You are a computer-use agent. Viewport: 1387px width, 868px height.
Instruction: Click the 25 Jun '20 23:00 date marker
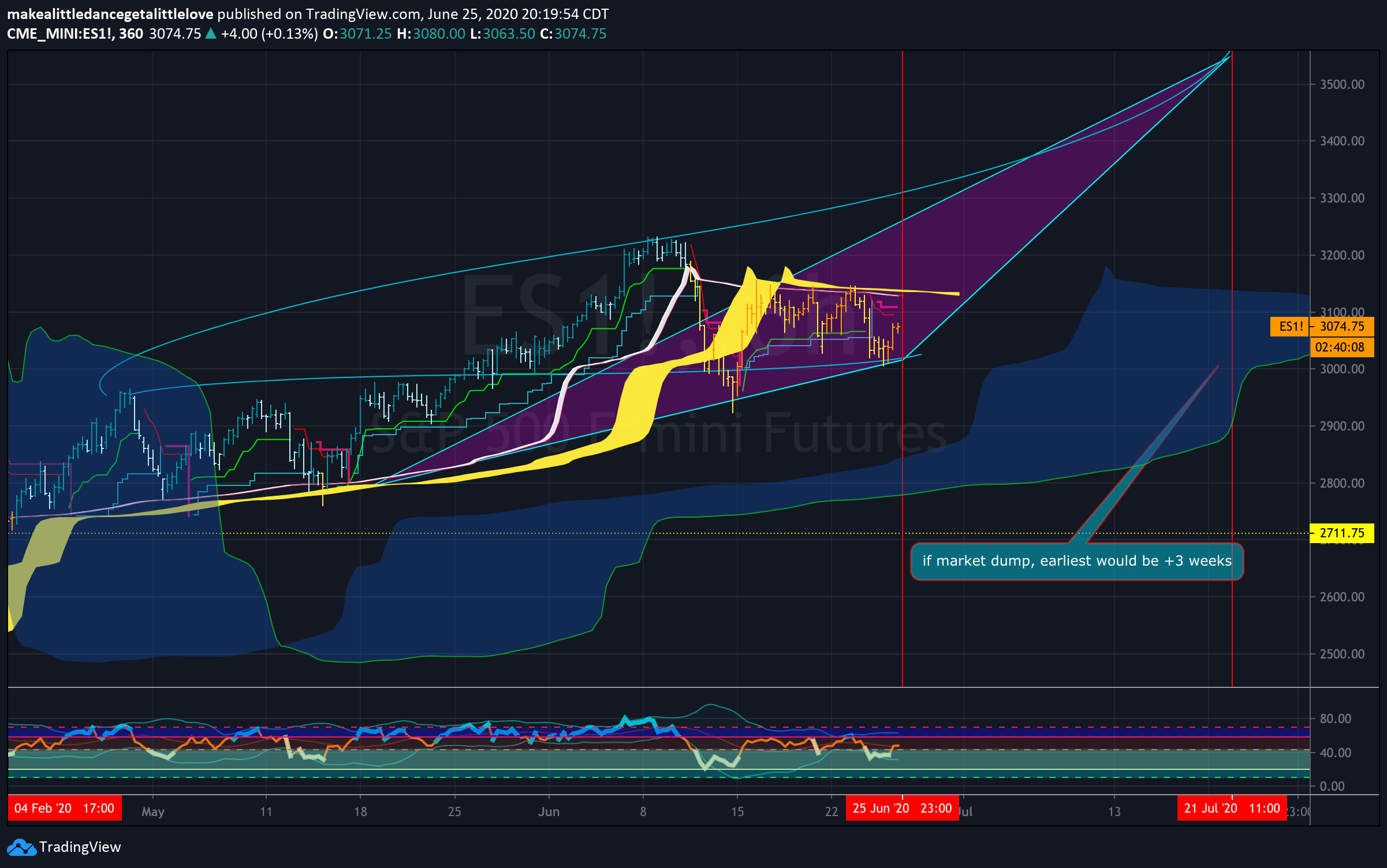click(902, 808)
